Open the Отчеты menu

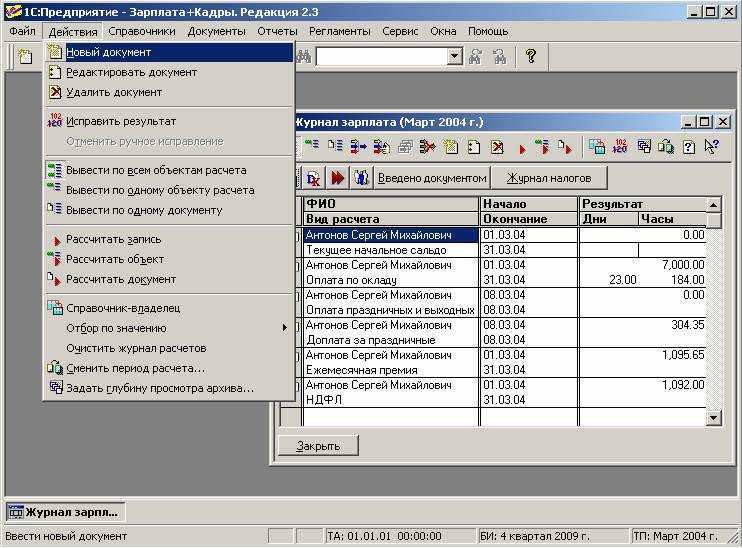click(x=277, y=31)
